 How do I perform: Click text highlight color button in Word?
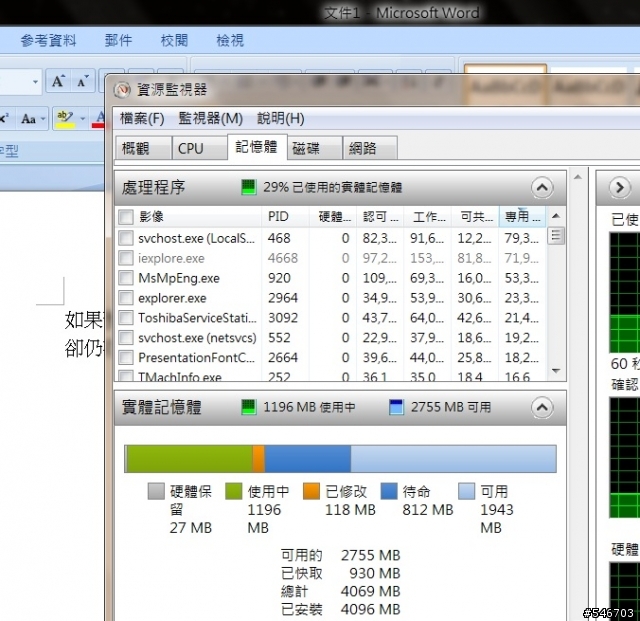[65, 119]
